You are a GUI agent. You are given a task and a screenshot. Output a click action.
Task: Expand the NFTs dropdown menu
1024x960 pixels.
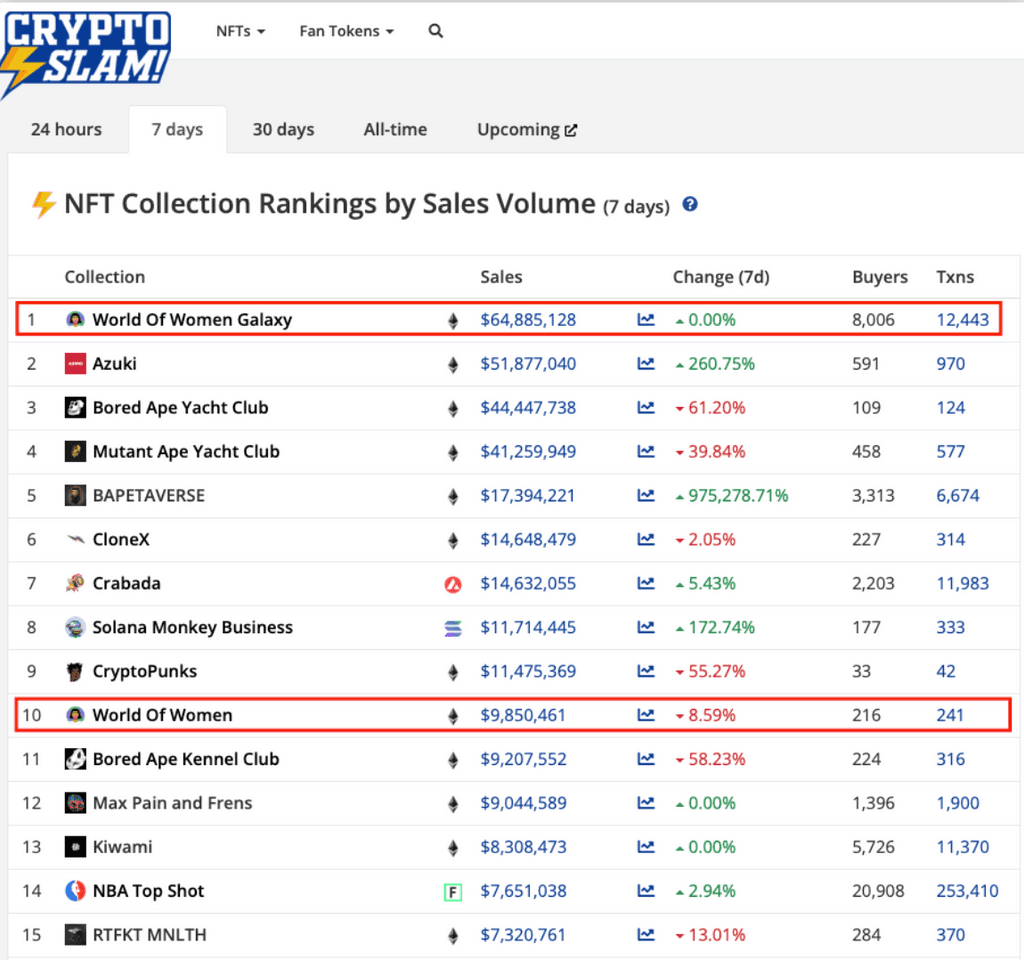point(240,31)
